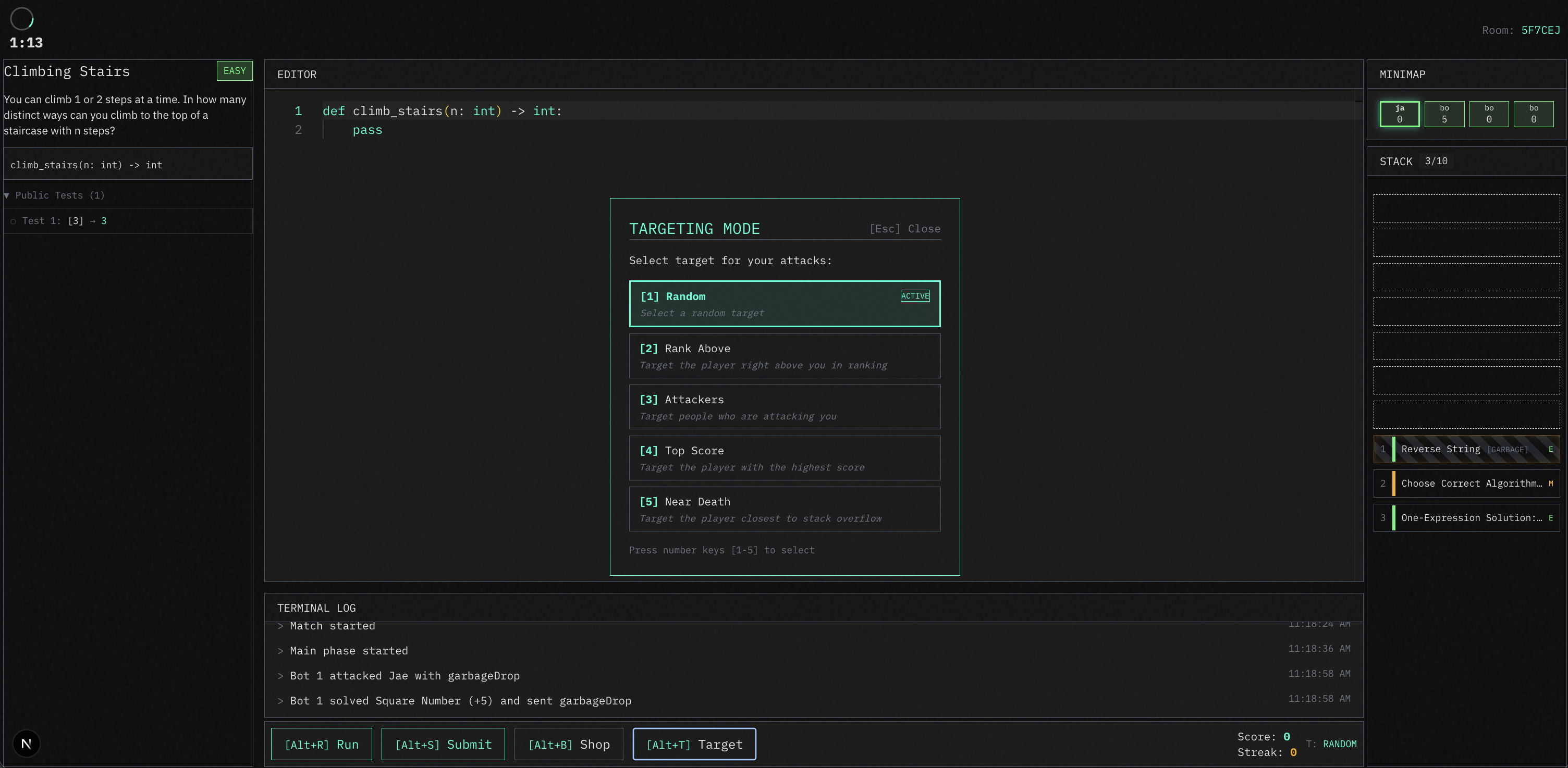Choose Rank Above targeting mode
Screen dimensions: 1568x768
784,356
